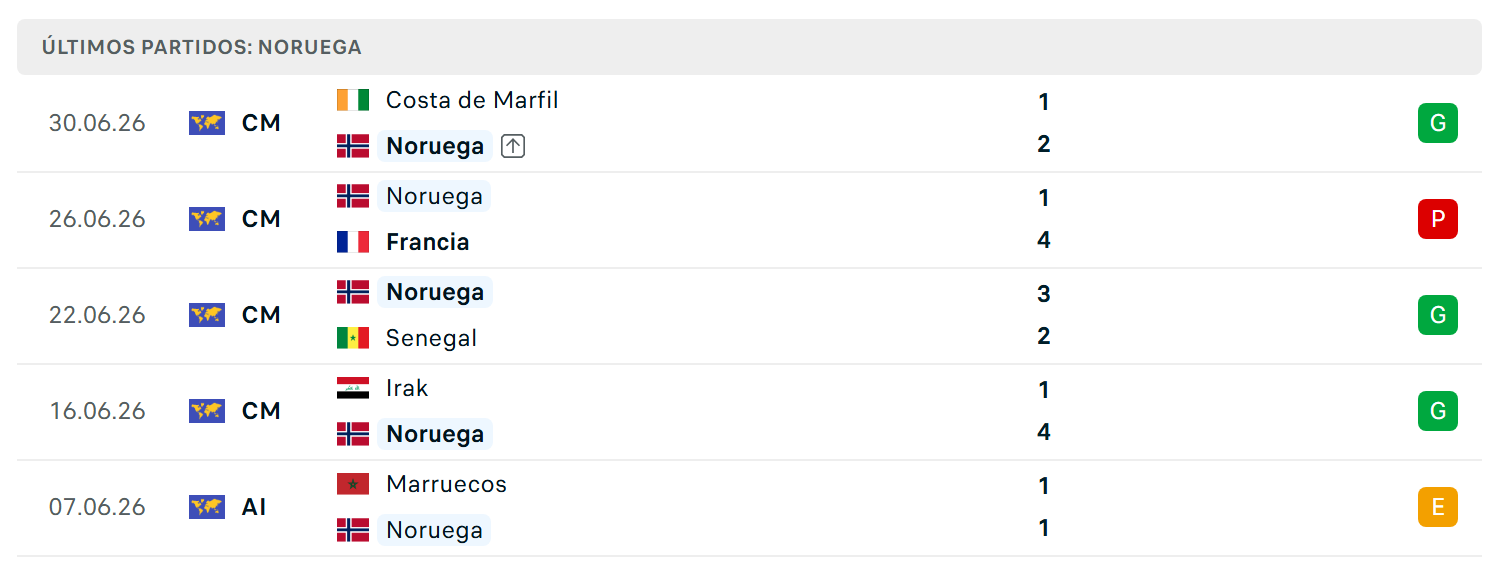This screenshot has height=571, width=1496.
Task: Click the world map icon for 30.06.26 match
Action: 207,123
